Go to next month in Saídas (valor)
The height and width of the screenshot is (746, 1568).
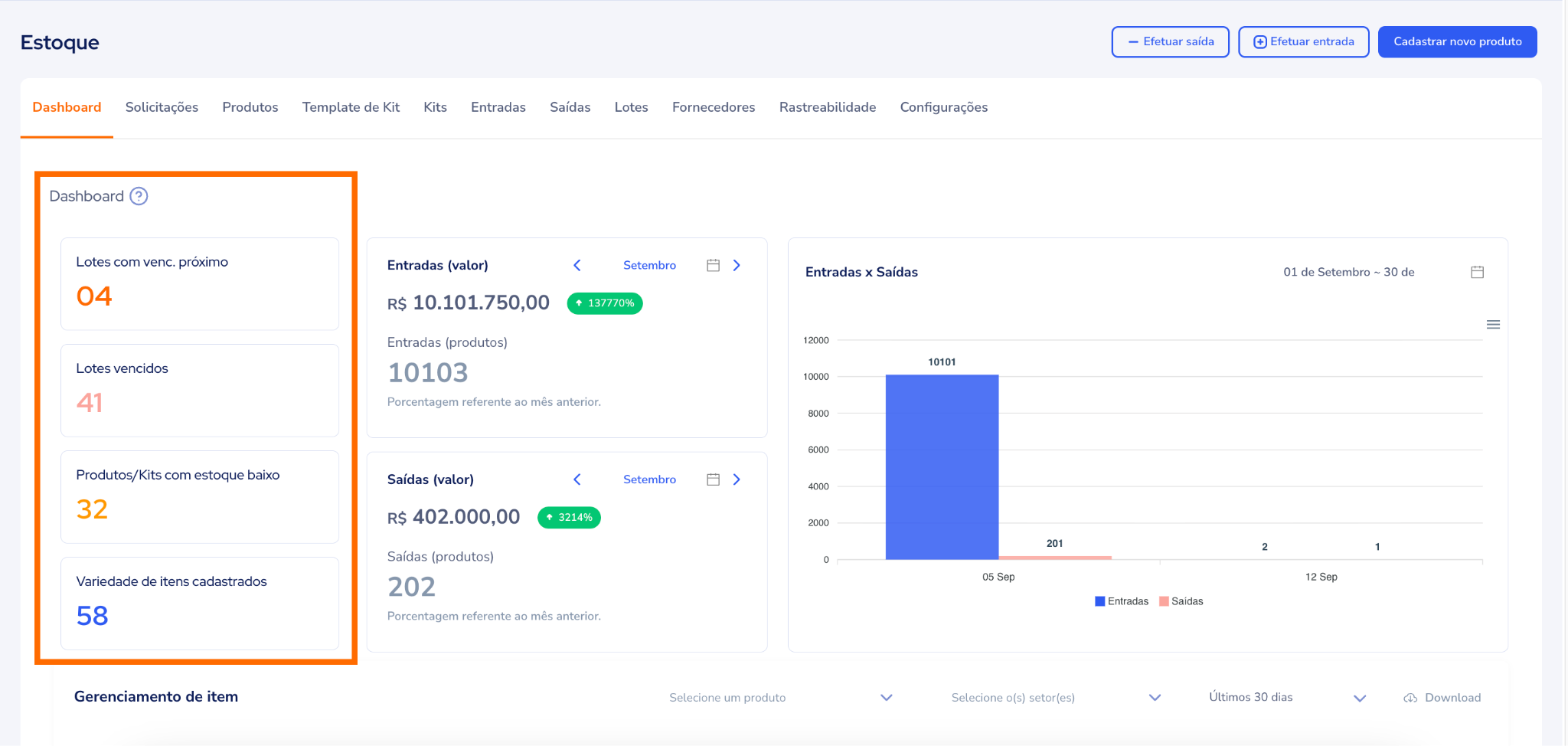(x=737, y=479)
